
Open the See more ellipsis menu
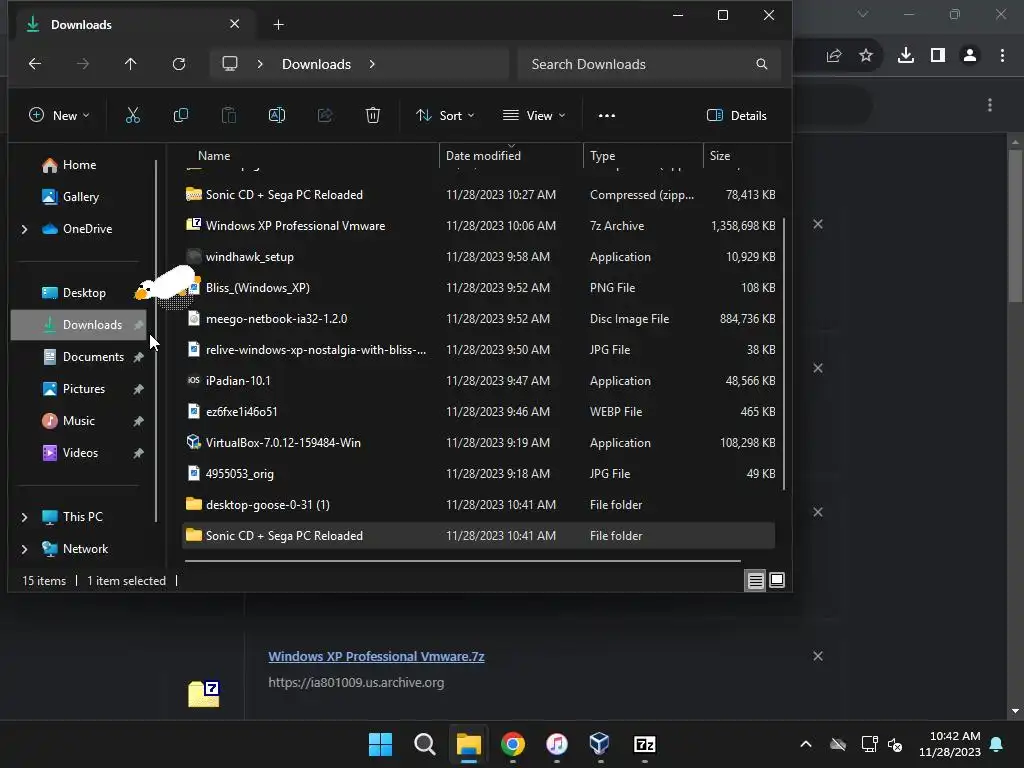607,116
